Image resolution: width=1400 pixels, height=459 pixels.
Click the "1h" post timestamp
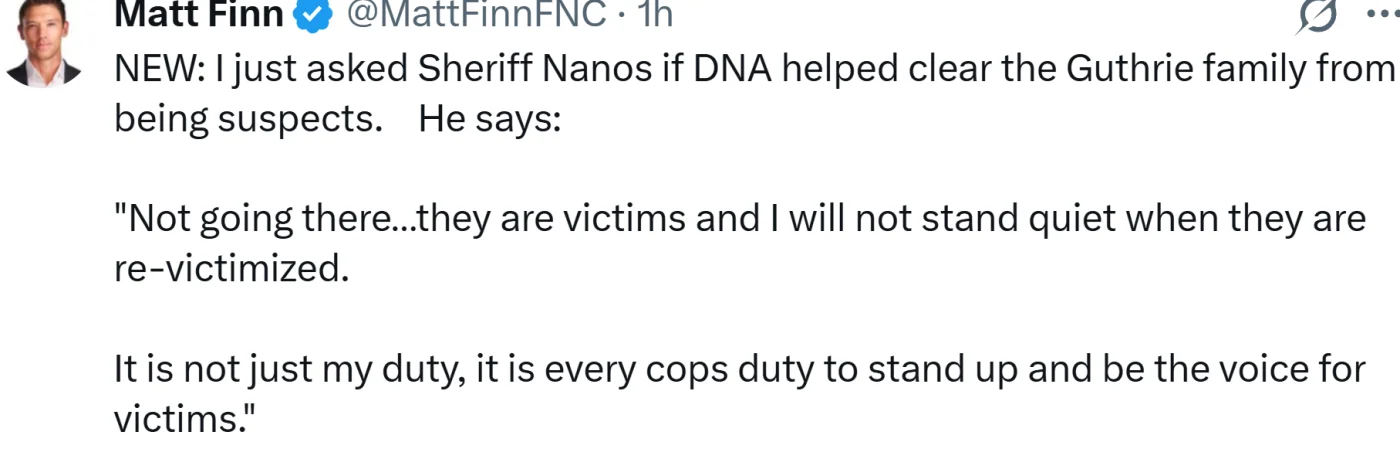click(x=654, y=14)
